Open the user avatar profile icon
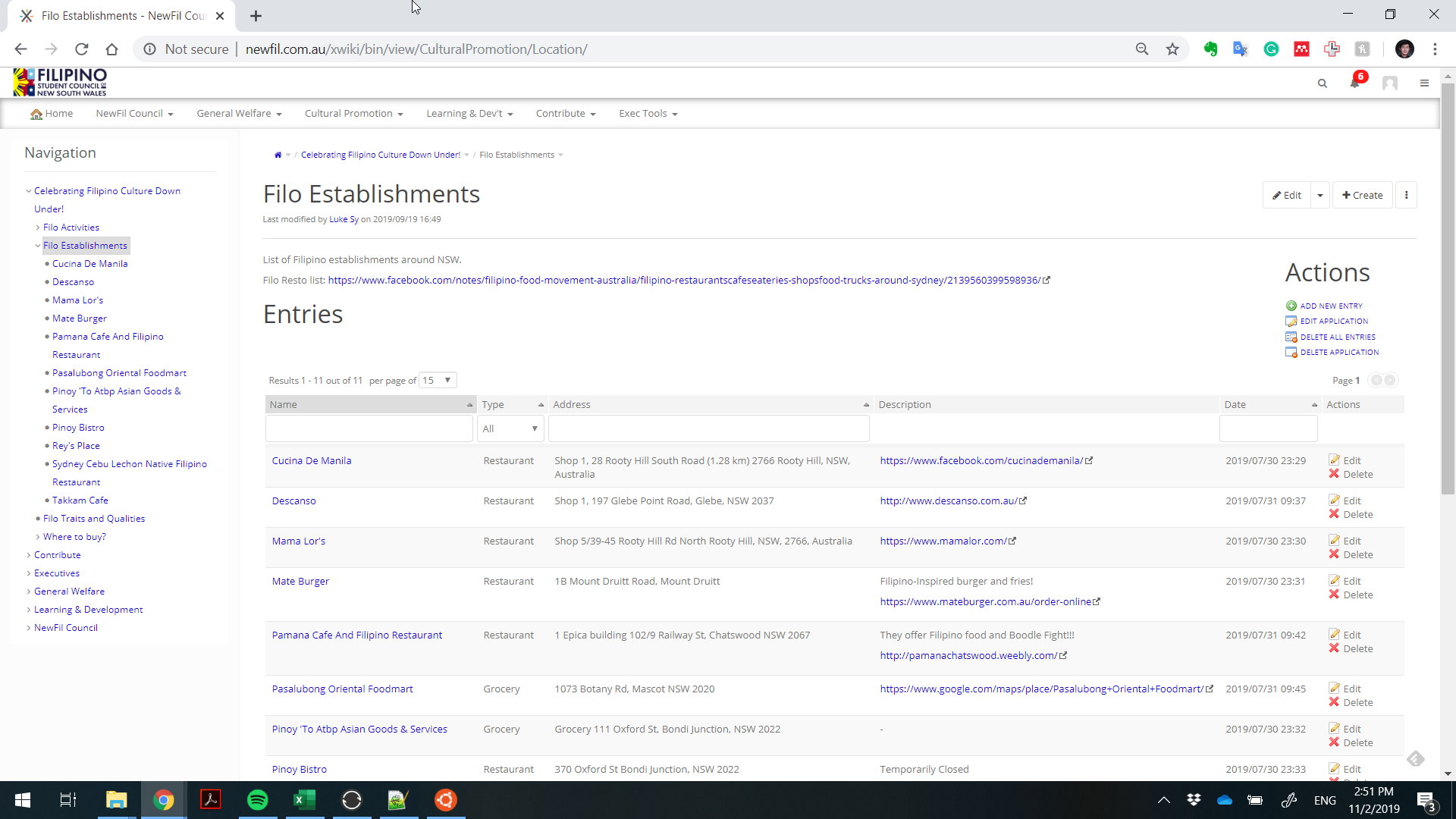The height and width of the screenshot is (819, 1456). (x=1390, y=83)
